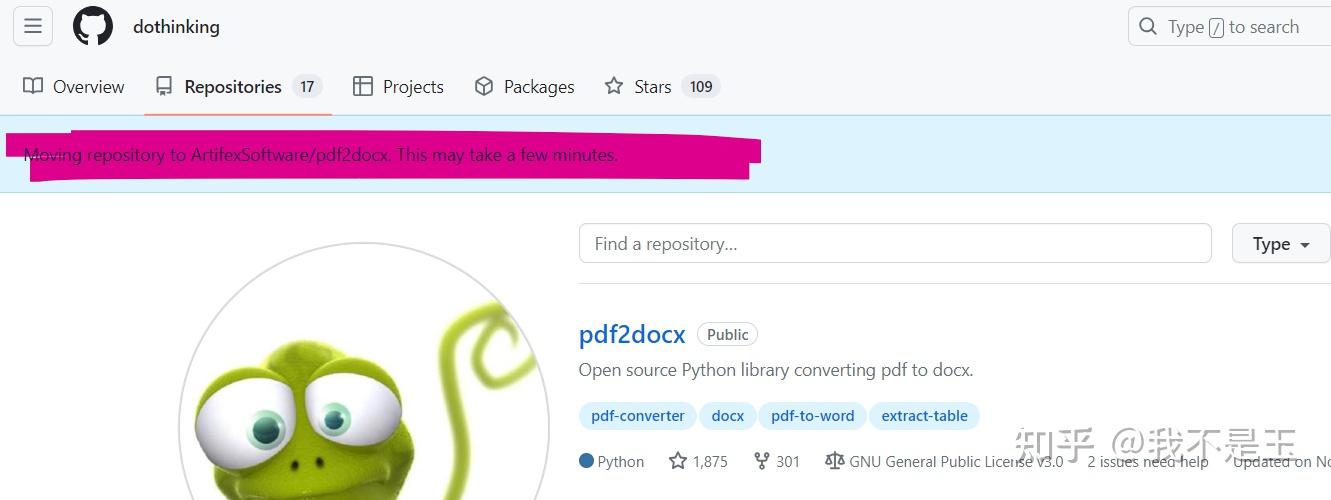Image resolution: width=1331 pixels, height=500 pixels.
Task: Click the magnifier search icon
Action: (1148, 27)
